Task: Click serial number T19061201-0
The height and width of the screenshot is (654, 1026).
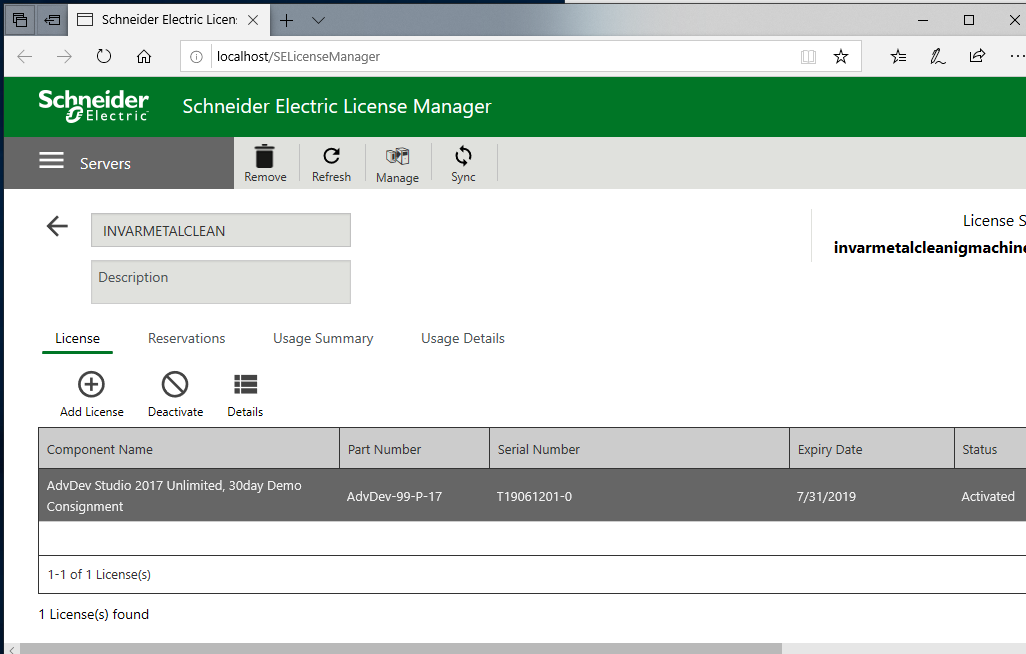Action: [534, 496]
